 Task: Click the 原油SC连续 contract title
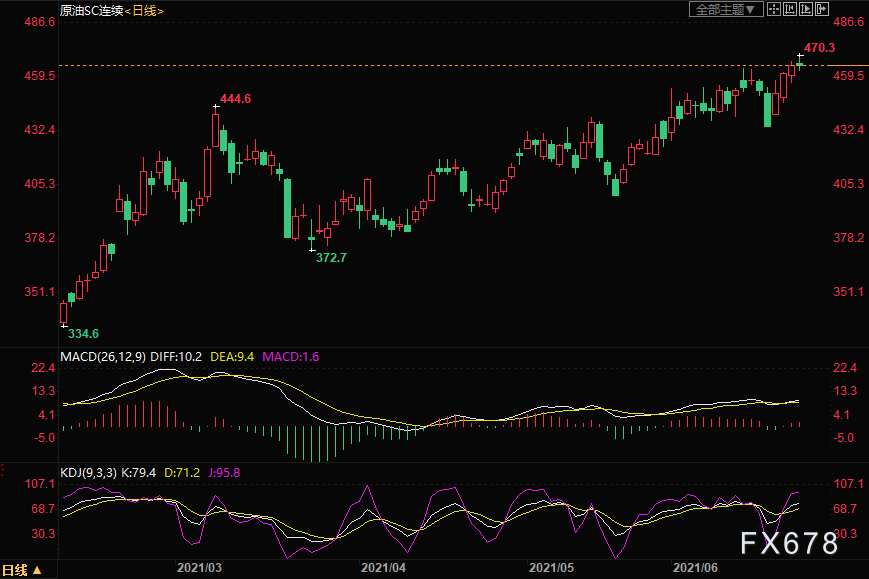pyautogui.click(x=91, y=11)
